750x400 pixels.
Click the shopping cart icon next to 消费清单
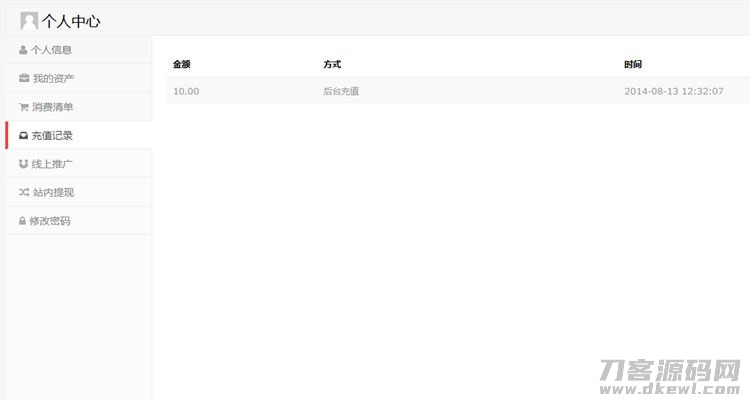point(24,107)
